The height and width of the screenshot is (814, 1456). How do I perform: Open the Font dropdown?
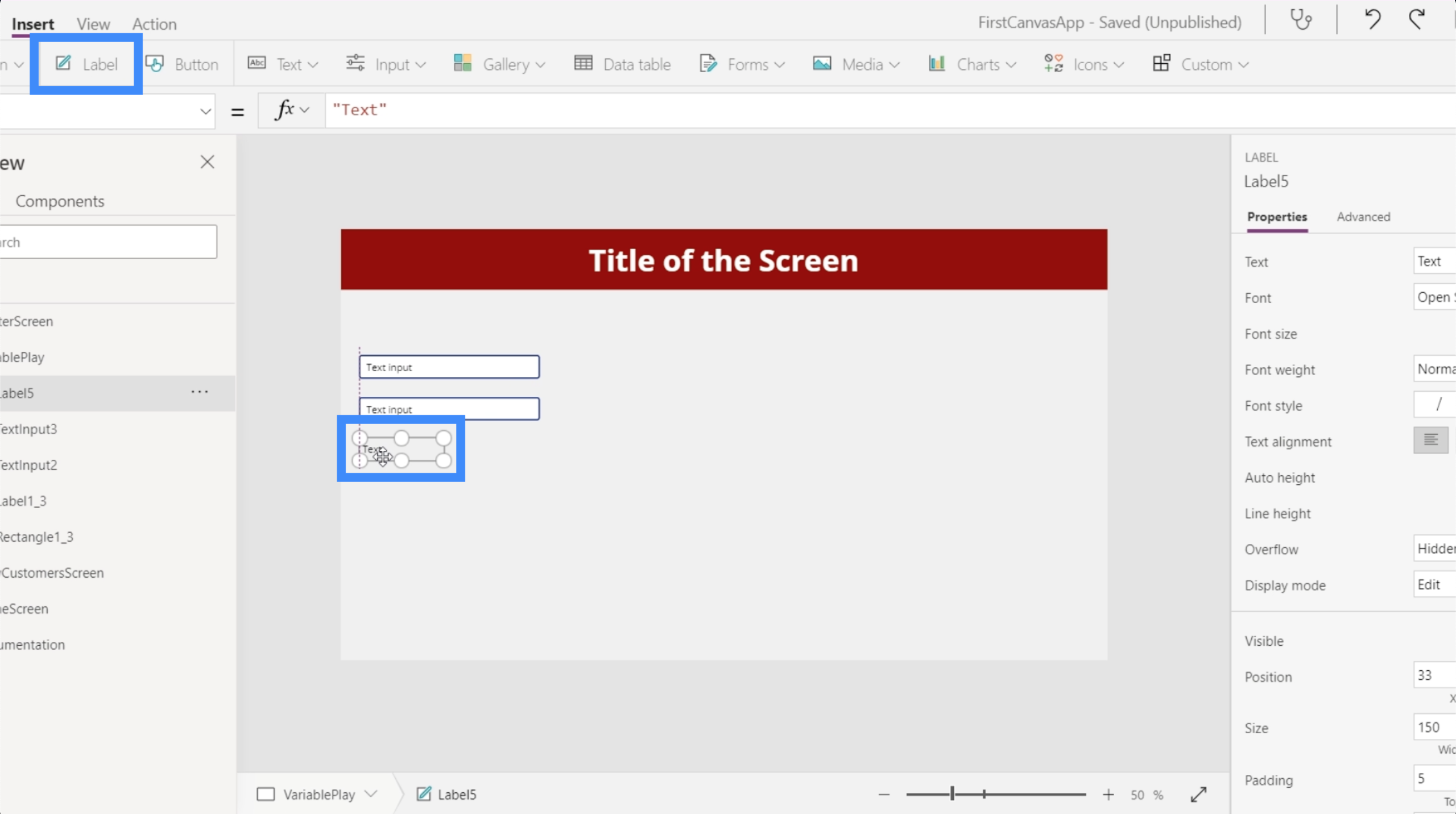(x=1434, y=297)
